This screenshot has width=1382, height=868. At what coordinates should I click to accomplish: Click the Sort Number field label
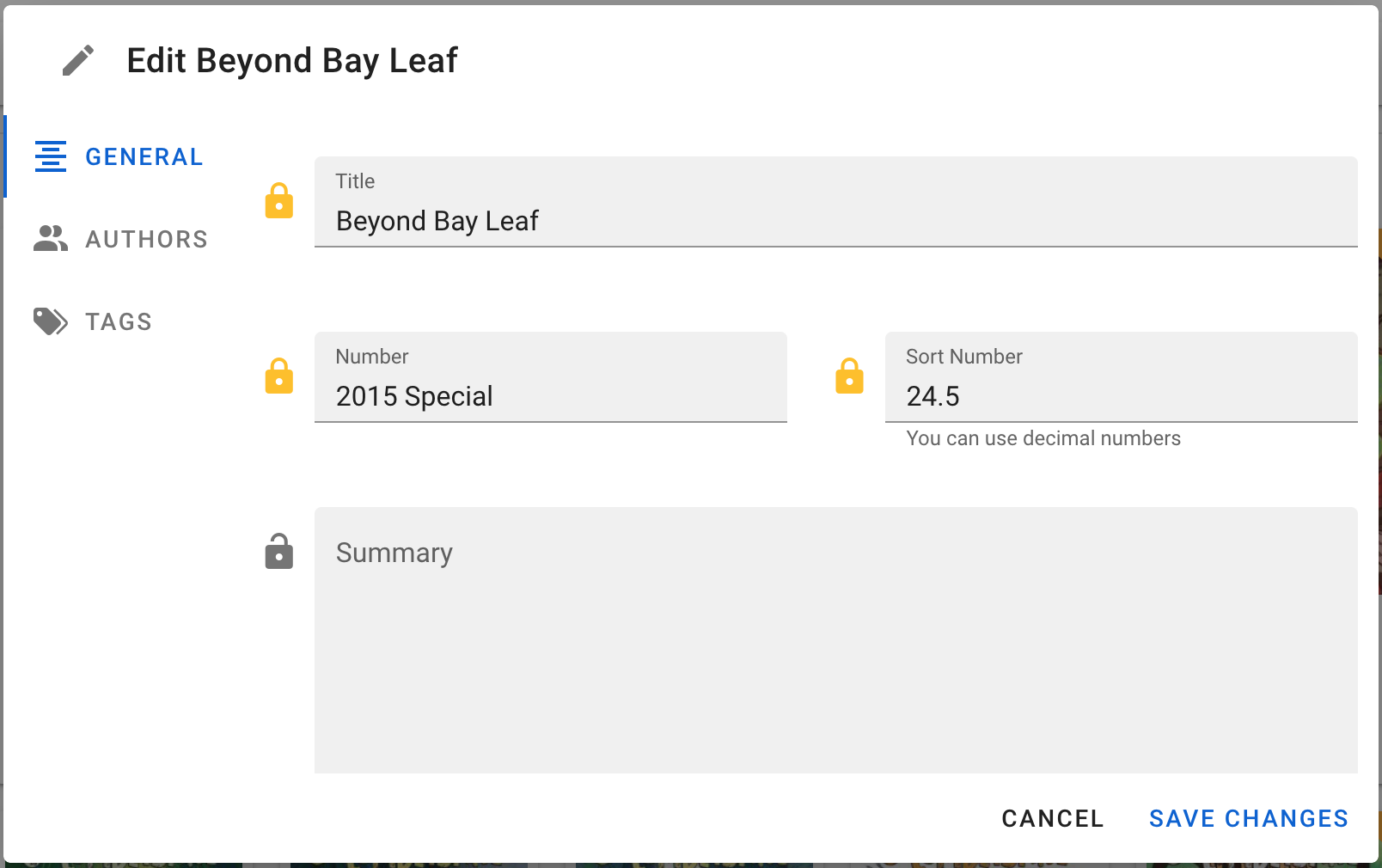(964, 357)
